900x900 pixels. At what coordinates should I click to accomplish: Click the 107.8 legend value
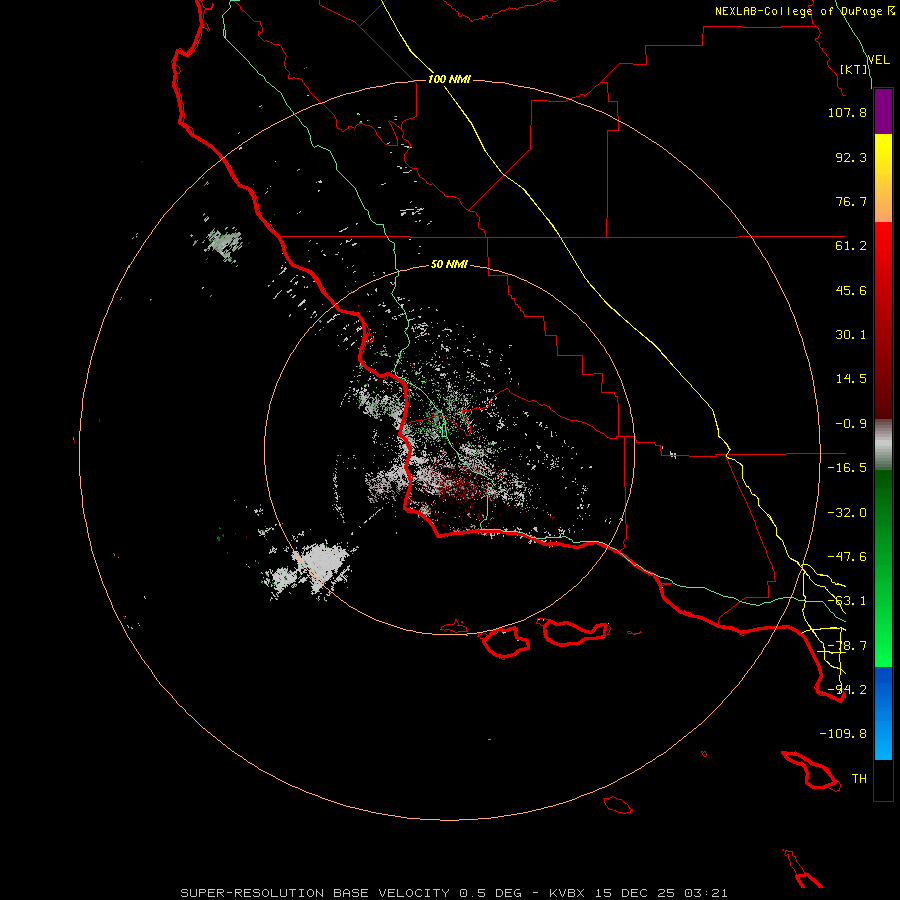tap(847, 112)
